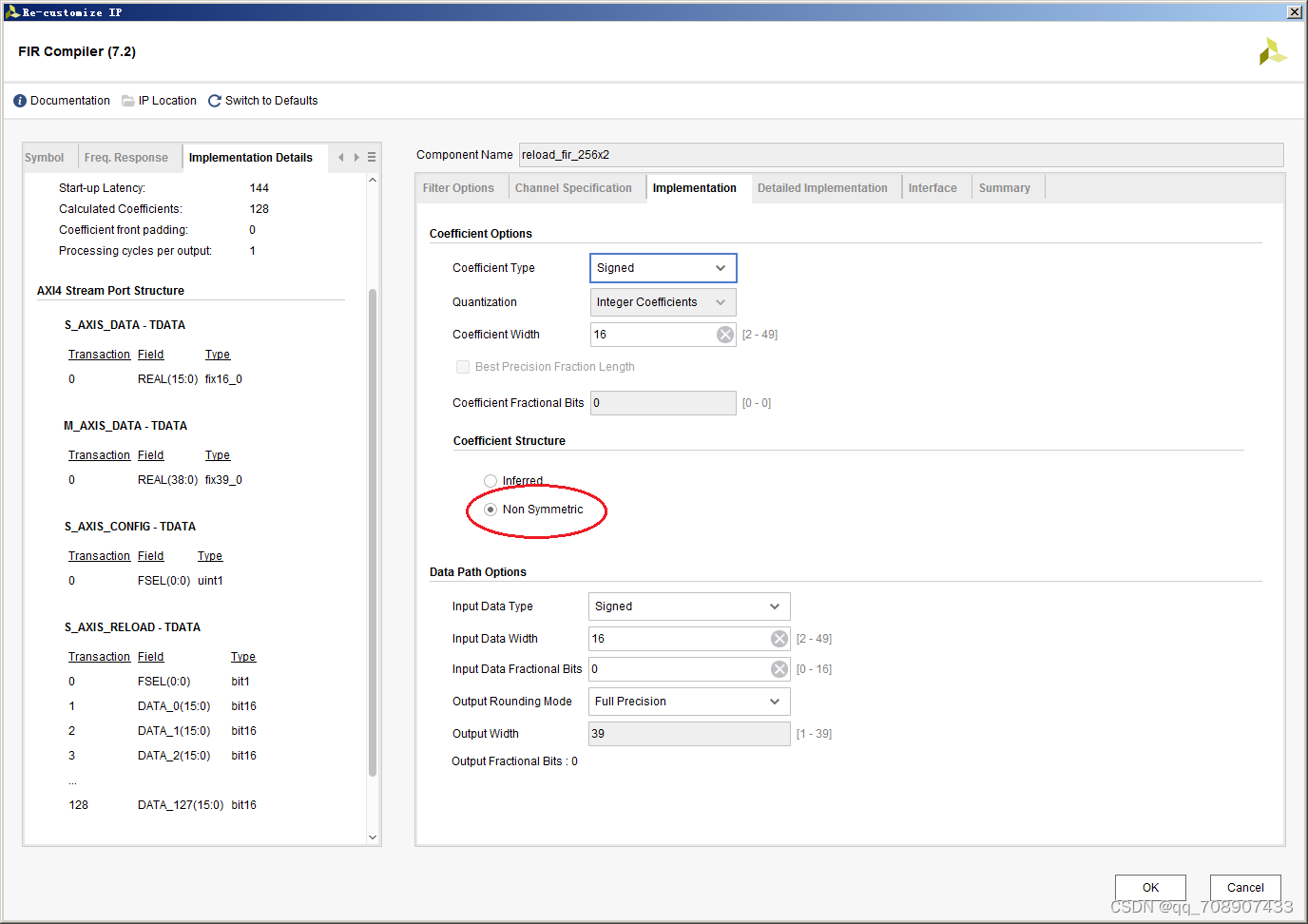Open the Summary tab
Screen dimensions: 1308x924
(x=1005, y=188)
